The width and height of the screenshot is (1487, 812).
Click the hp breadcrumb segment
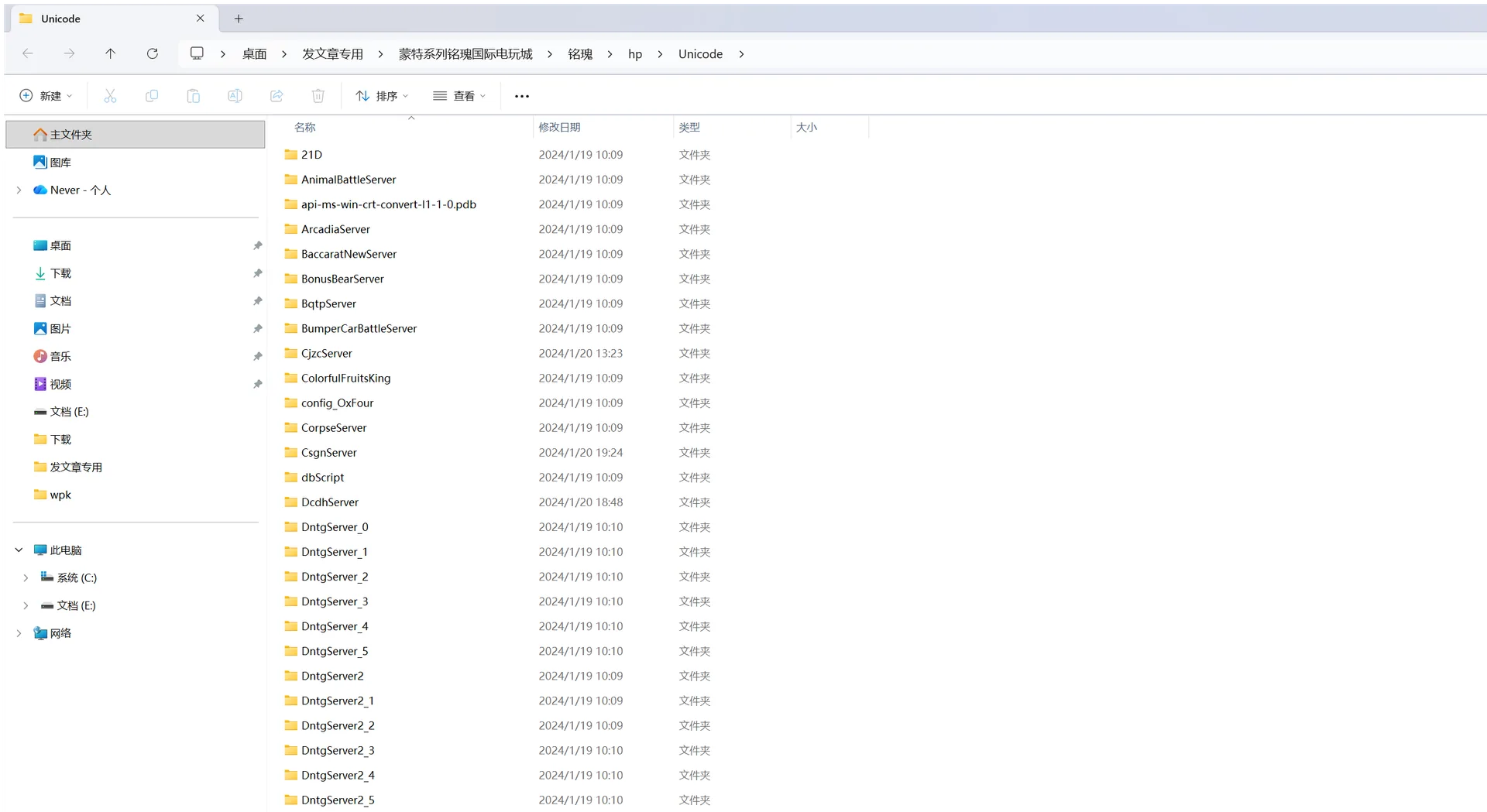click(x=635, y=54)
